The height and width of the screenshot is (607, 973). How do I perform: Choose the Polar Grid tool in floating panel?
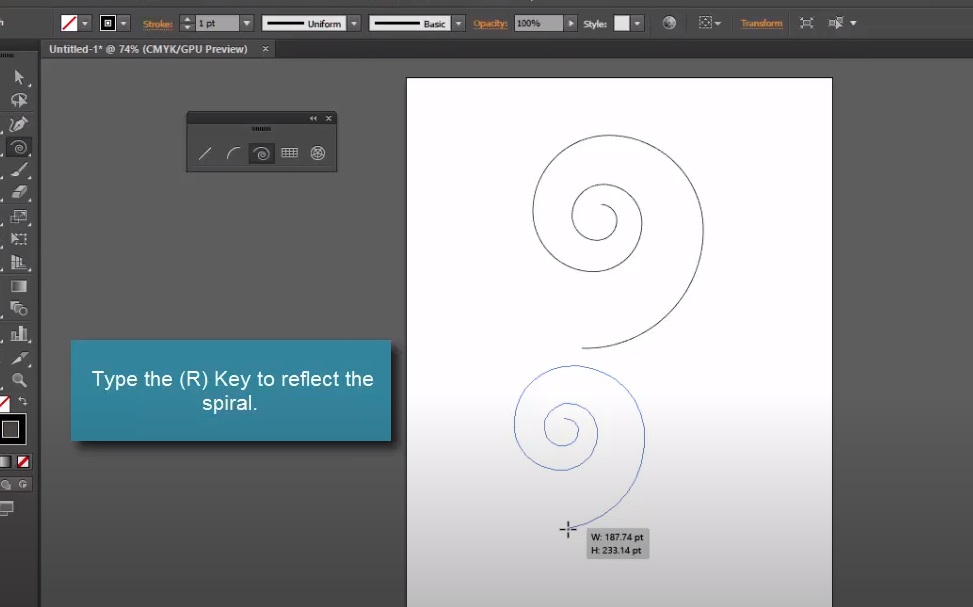click(318, 153)
